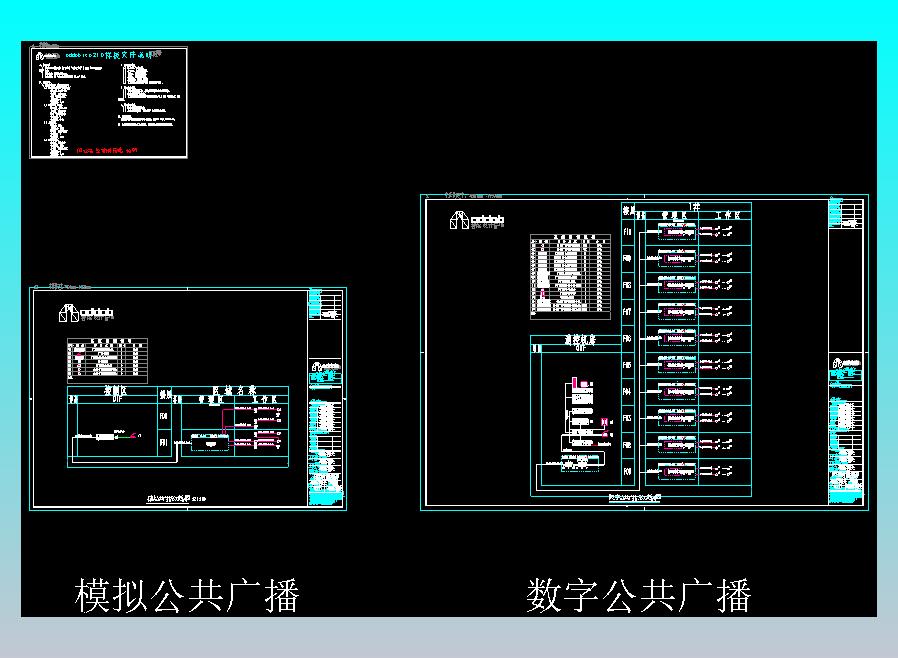Click the drawing title under digital schematic
Screen dimensions: 898x658
tap(635, 498)
